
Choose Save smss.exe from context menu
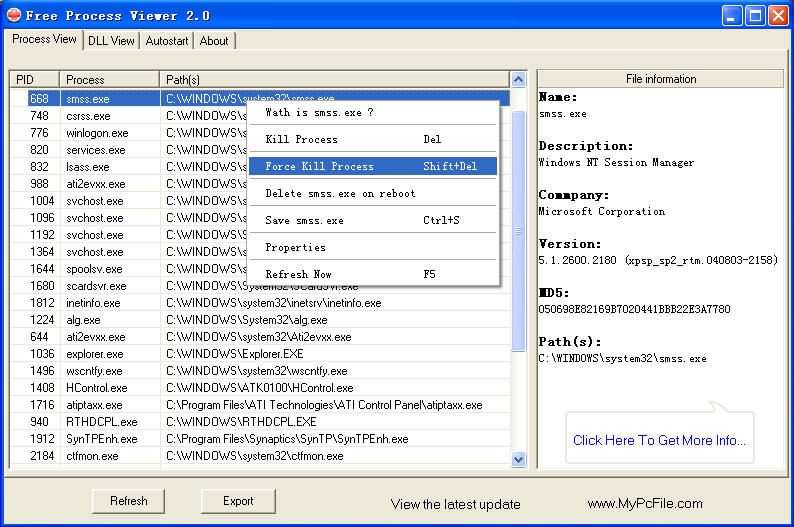click(372, 220)
